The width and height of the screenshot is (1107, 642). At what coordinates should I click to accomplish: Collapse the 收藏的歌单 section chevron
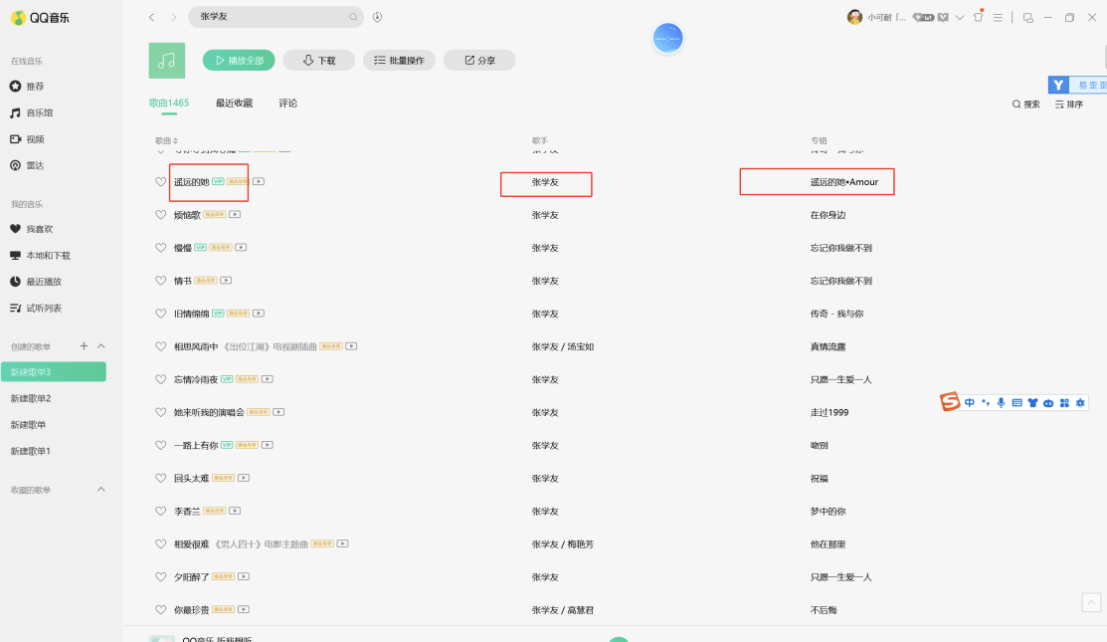click(x=101, y=489)
